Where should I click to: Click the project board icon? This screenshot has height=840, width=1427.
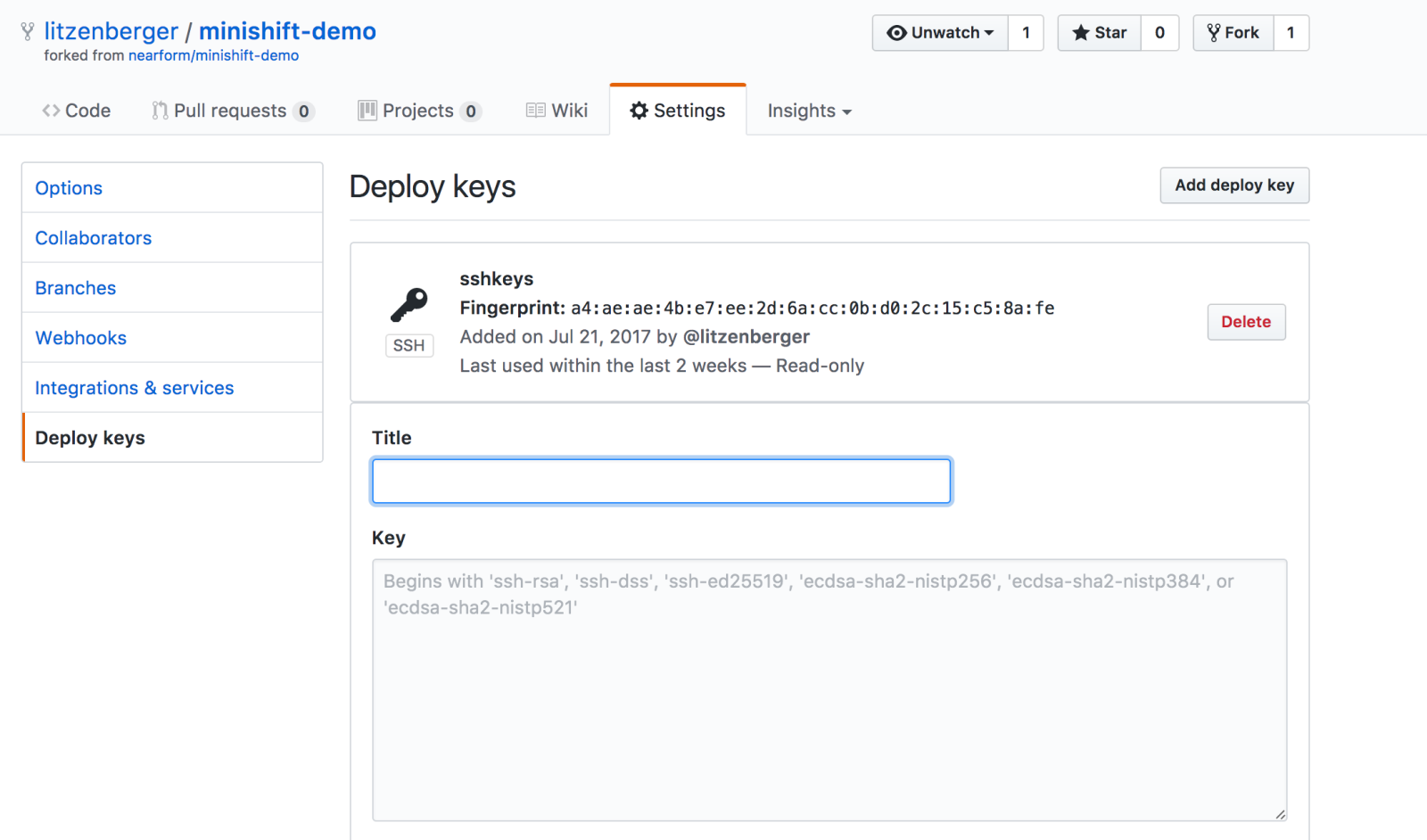367,111
